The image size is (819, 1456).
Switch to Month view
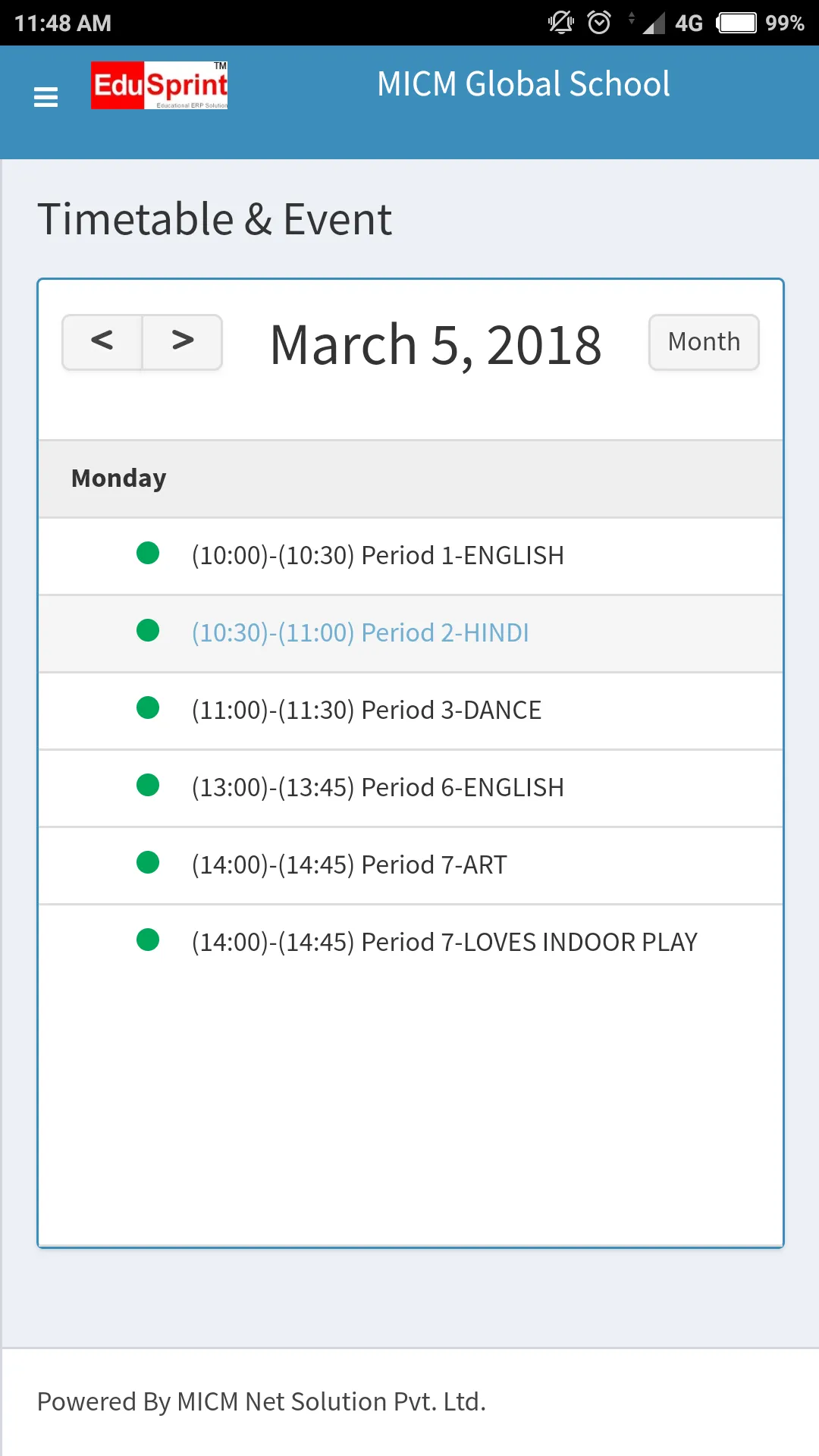tap(704, 342)
